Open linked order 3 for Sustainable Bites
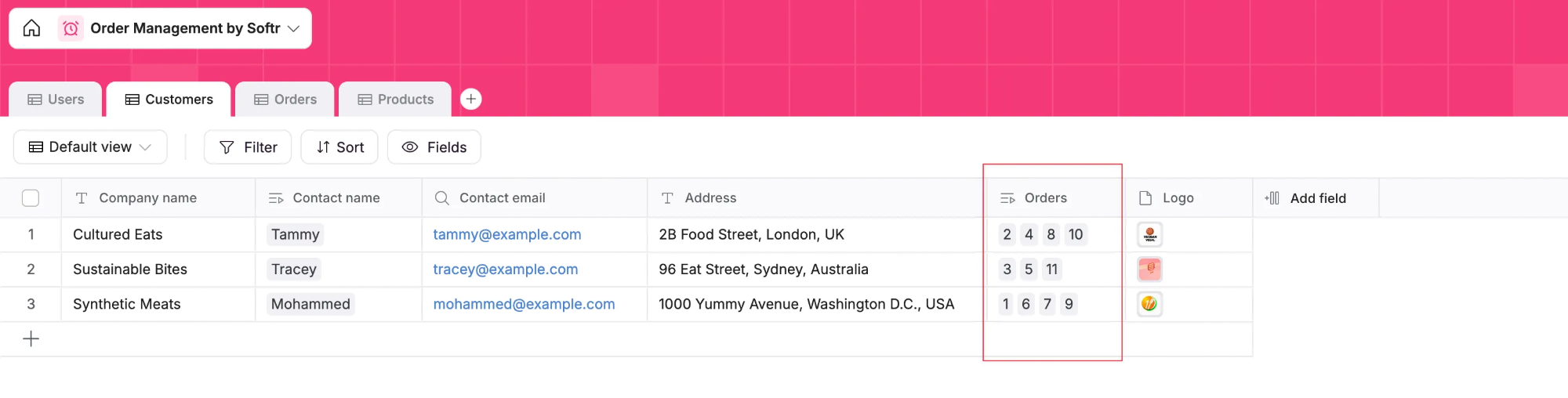 point(1007,269)
